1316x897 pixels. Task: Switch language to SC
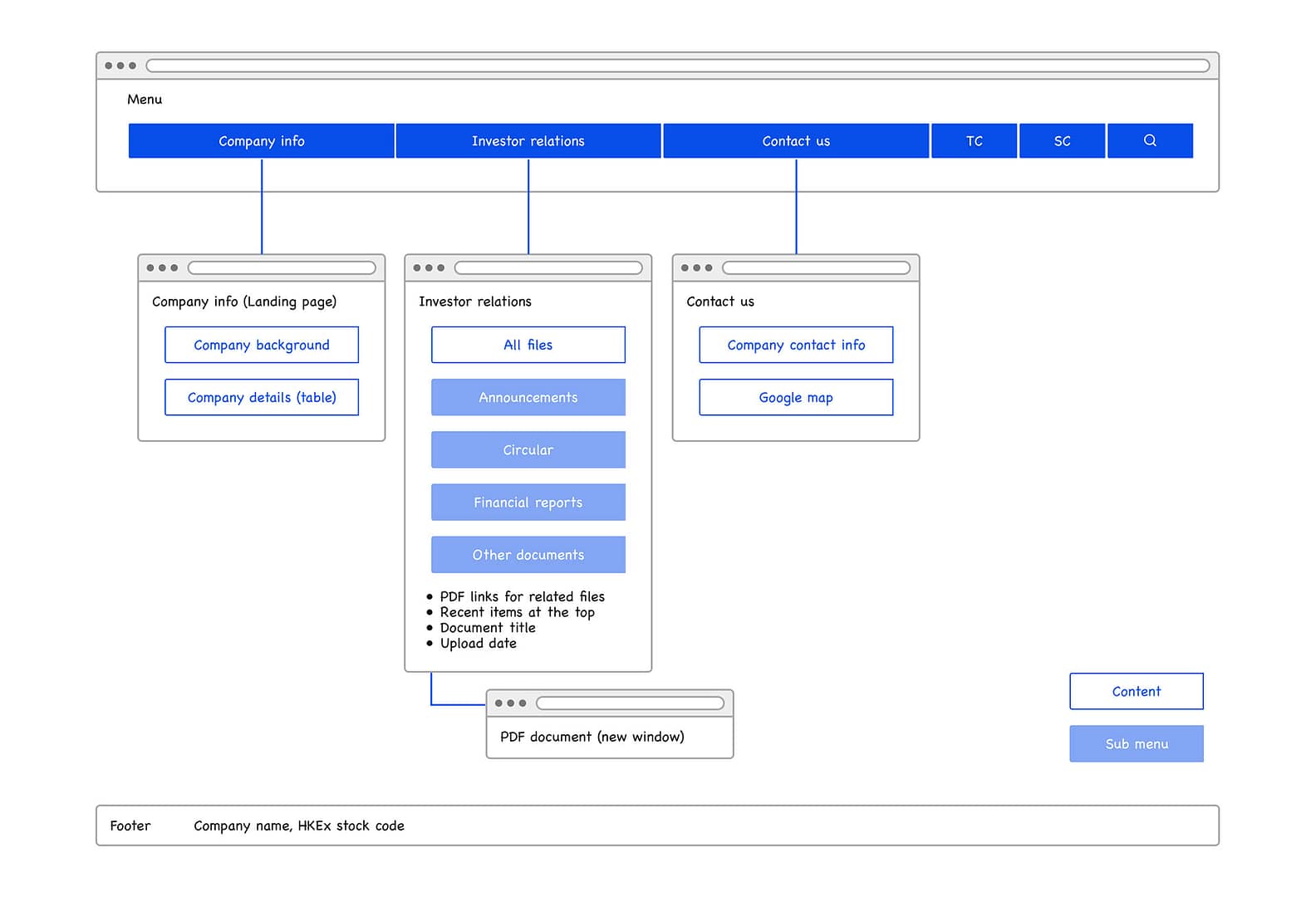[1062, 141]
